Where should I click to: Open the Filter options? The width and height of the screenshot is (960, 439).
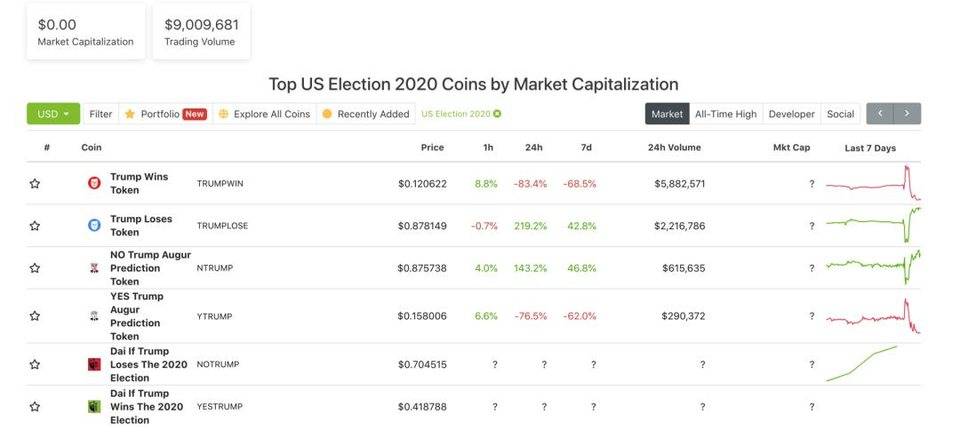point(100,114)
